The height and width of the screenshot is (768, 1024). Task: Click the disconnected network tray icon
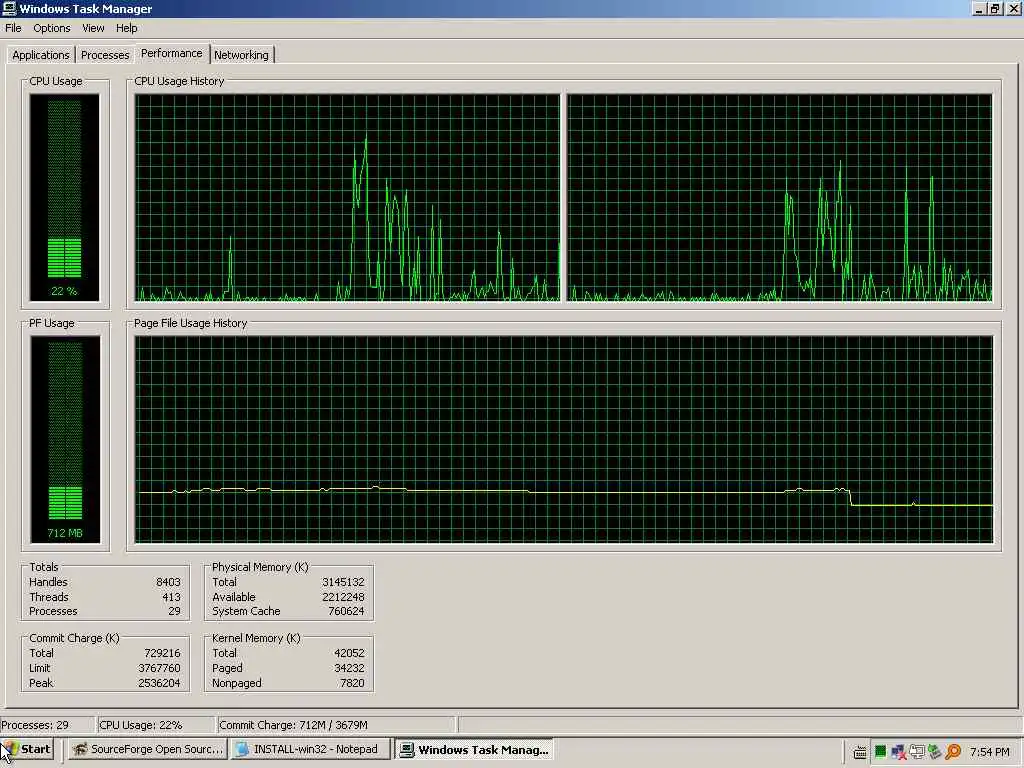(899, 752)
